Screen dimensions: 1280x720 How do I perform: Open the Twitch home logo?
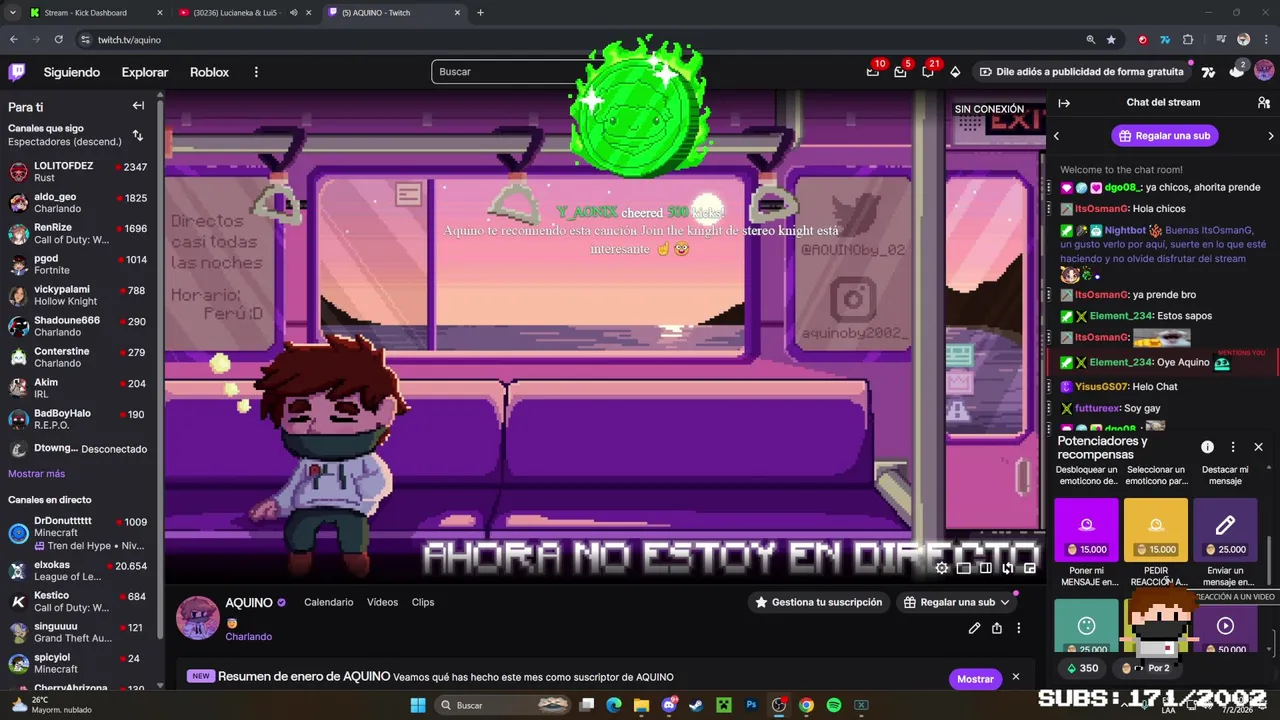(17, 72)
